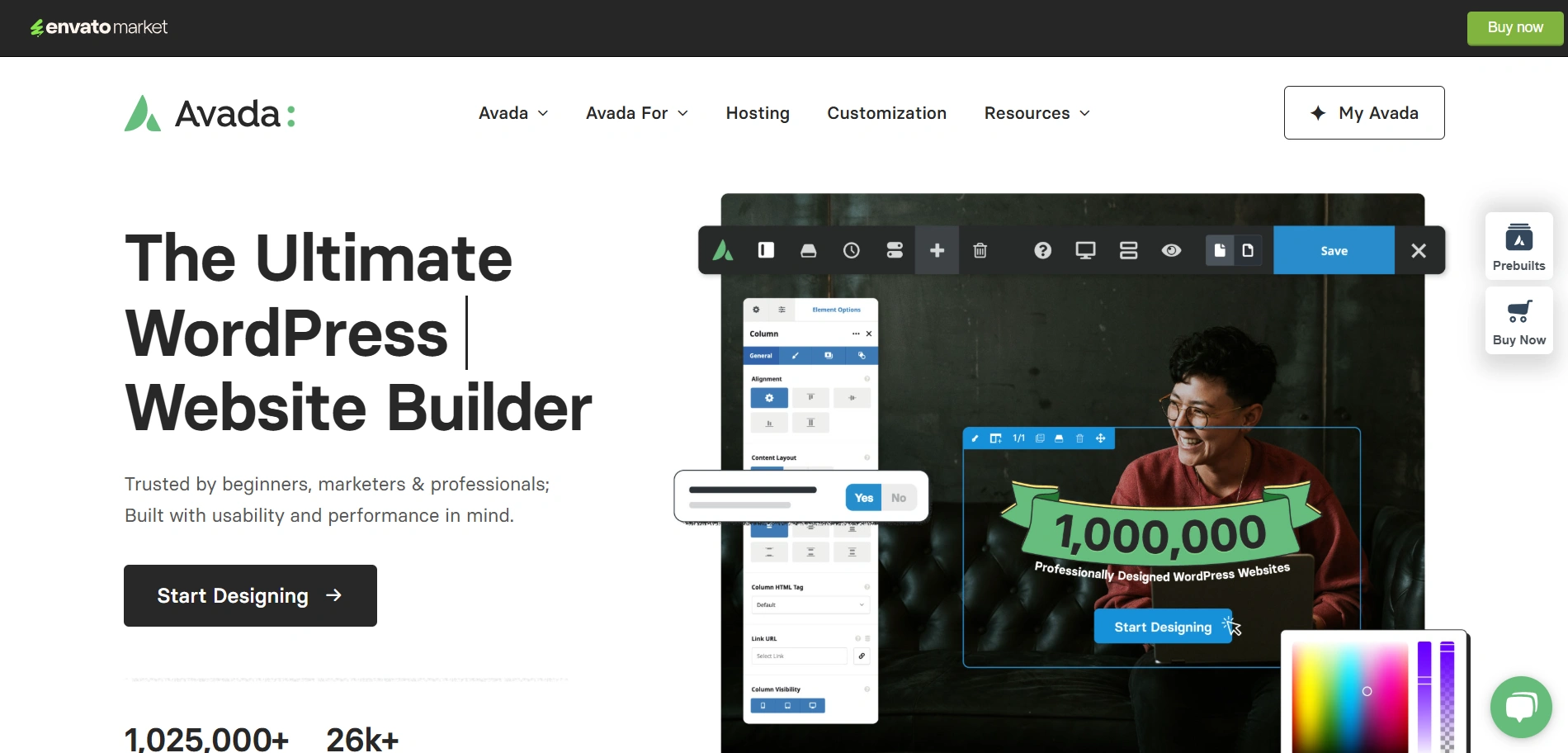Screen dimensions: 1568x753
Task: Click the Avada logo in builder toolbar
Action: pos(723,250)
